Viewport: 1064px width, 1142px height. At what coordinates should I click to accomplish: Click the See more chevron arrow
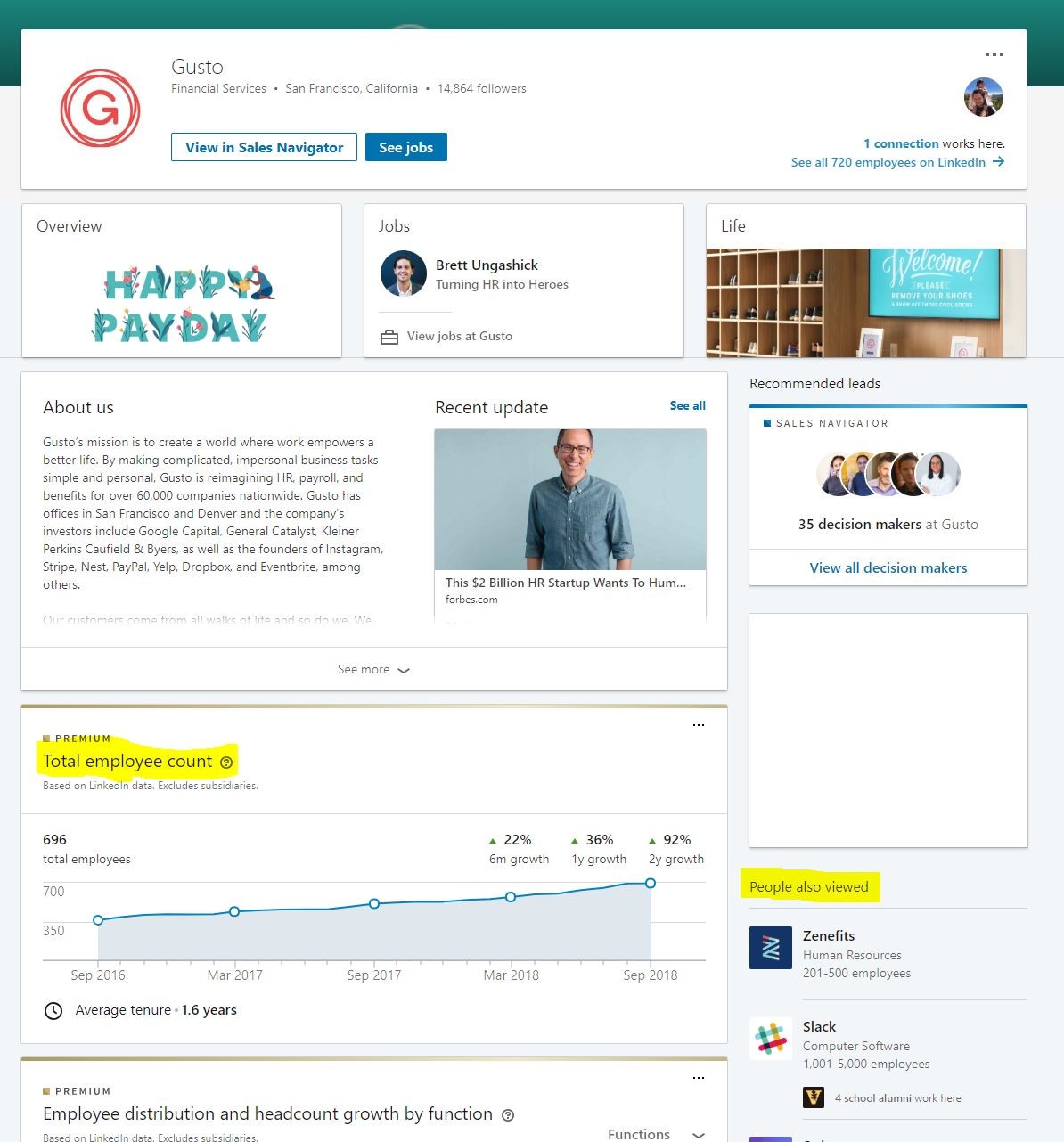tap(404, 671)
